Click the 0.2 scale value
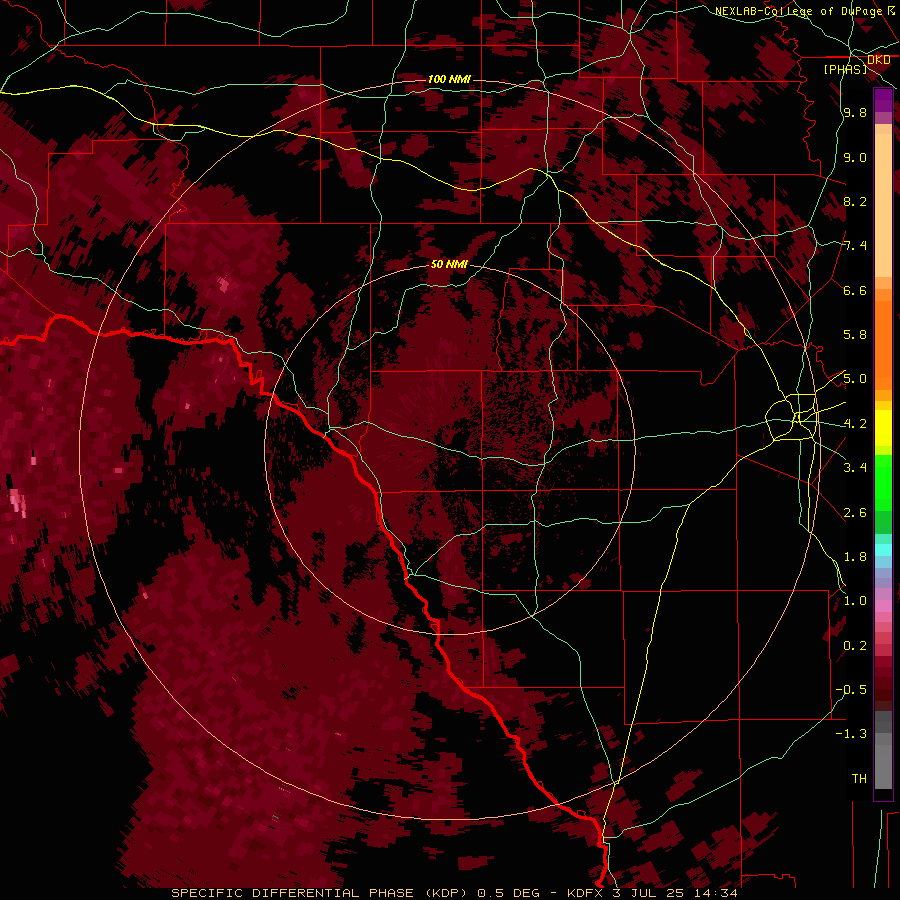900x900 pixels. click(x=855, y=646)
